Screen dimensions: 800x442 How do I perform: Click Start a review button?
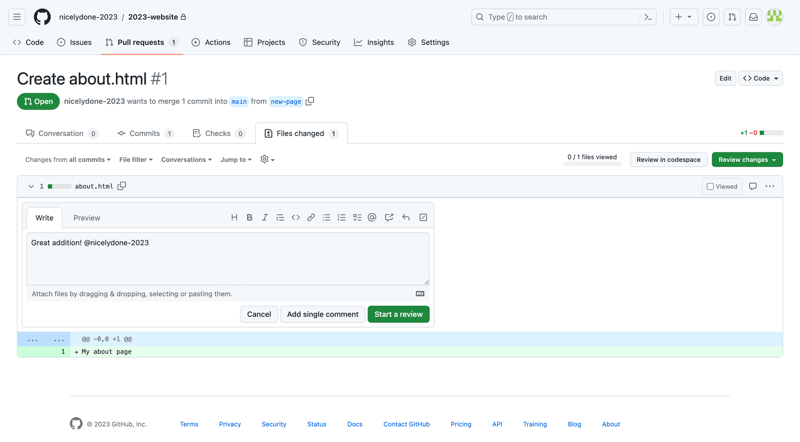pos(398,314)
